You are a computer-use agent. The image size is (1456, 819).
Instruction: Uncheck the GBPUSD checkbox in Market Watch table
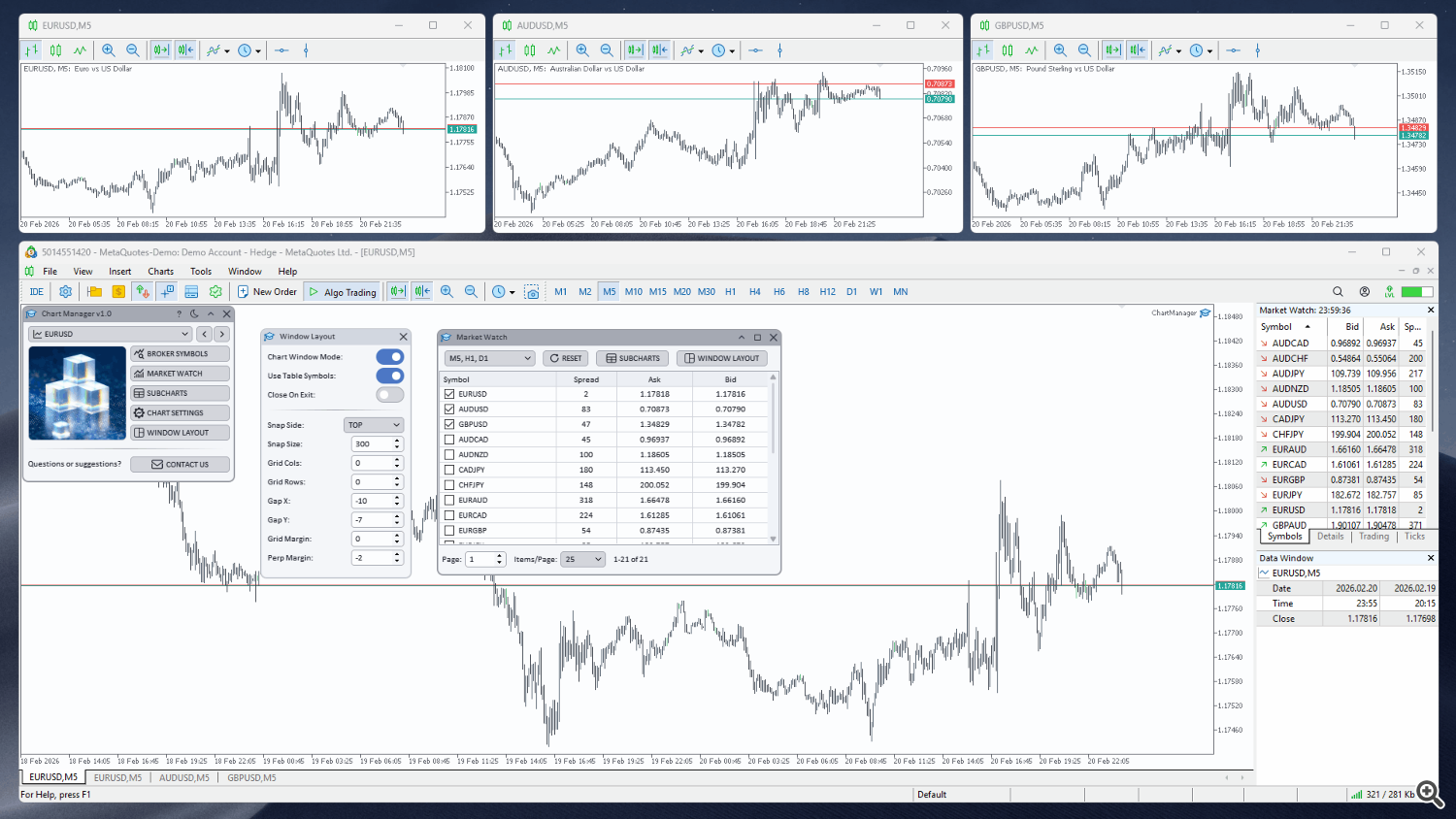point(449,424)
